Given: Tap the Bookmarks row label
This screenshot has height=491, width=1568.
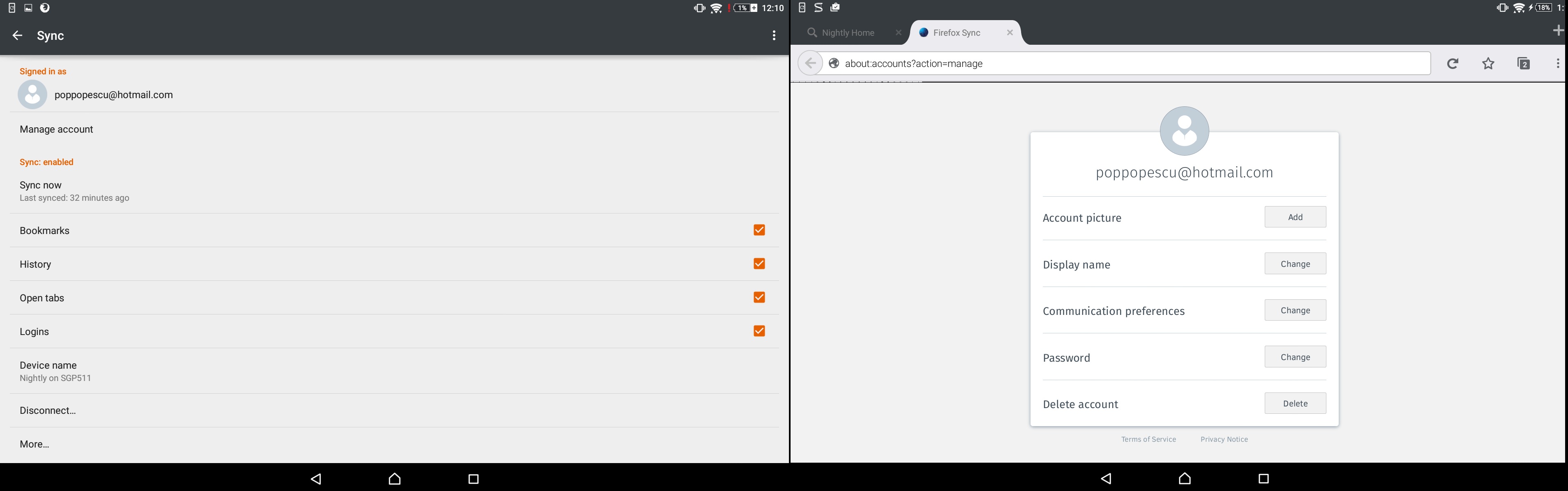Looking at the screenshot, I should pyautogui.click(x=44, y=231).
